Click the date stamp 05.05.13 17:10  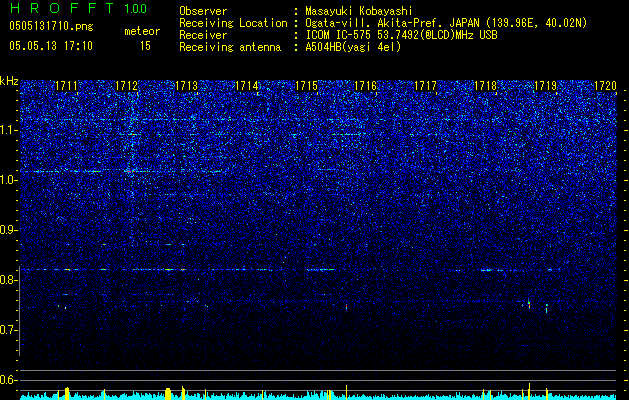[51, 46]
